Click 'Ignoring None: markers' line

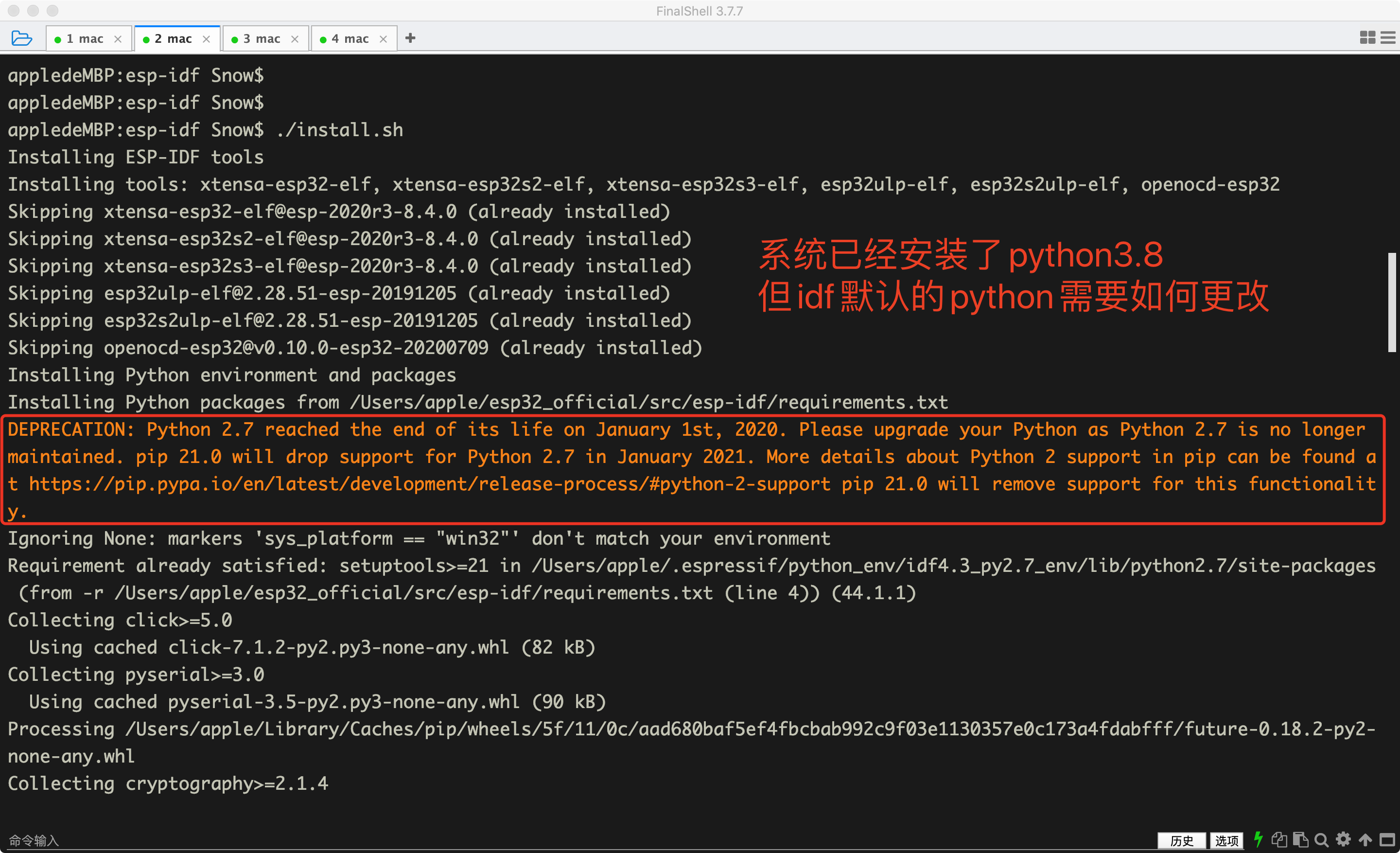(x=419, y=538)
